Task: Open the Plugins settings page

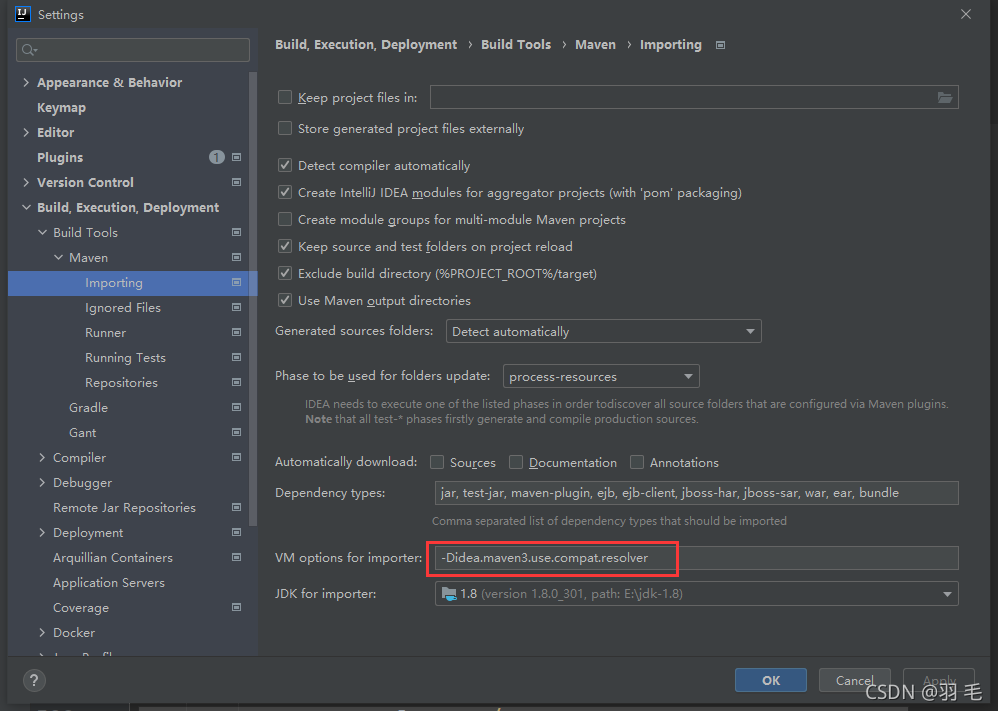Action: 60,157
